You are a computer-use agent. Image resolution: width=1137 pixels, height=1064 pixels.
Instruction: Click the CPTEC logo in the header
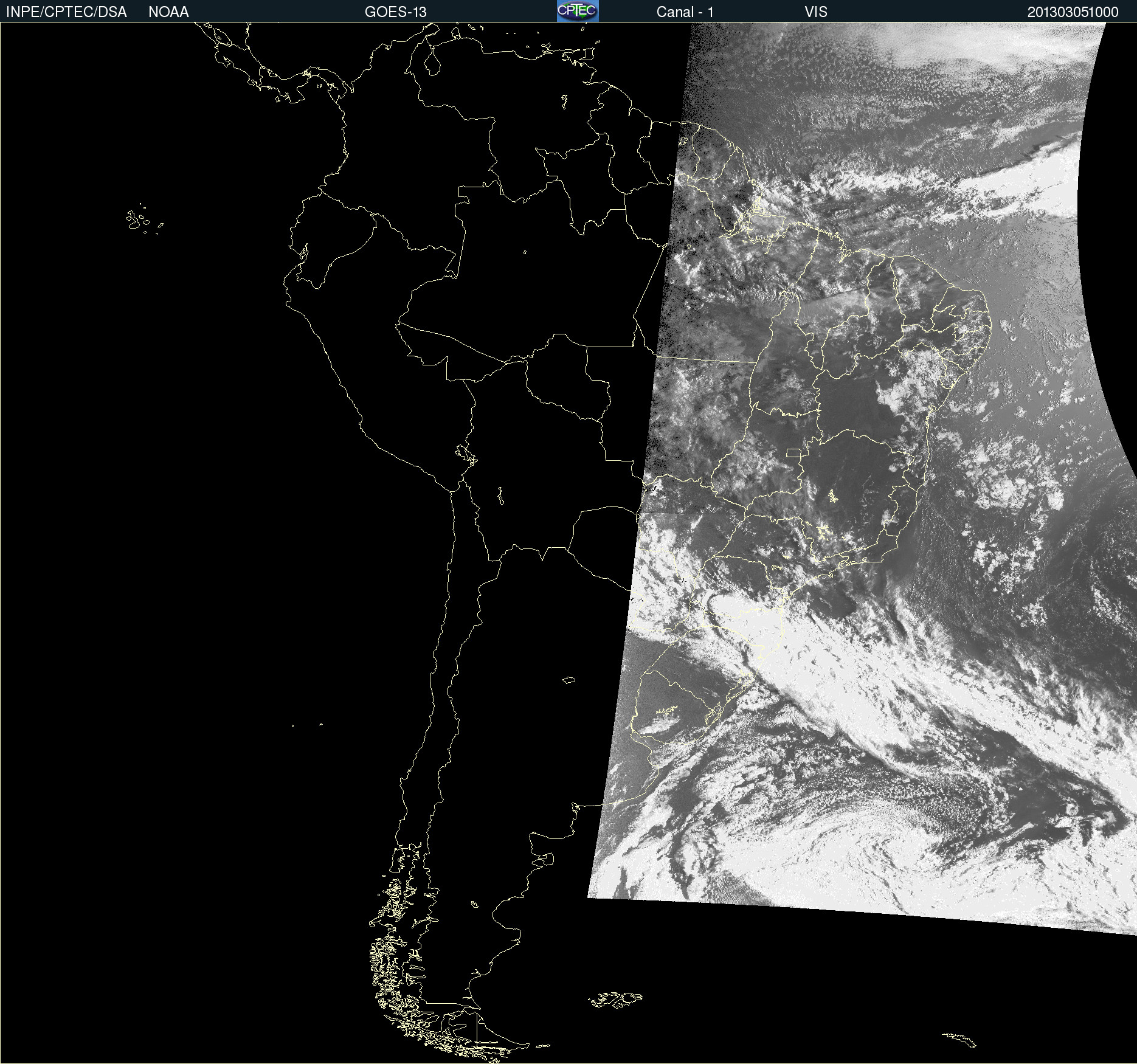click(x=577, y=11)
